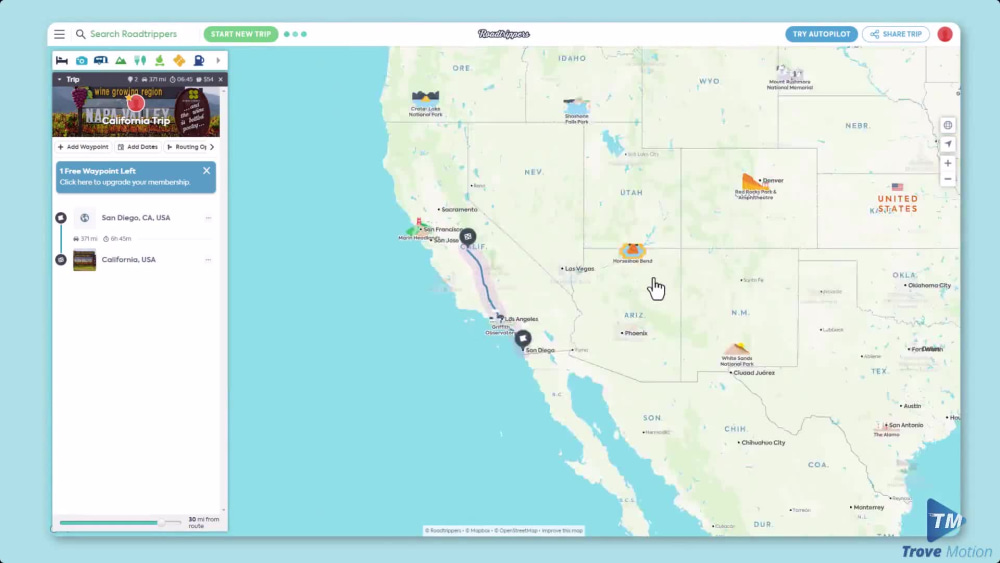The image size is (1000, 563).
Task: Select the campfire category icon
Action: pyautogui.click(x=159, y=61)
